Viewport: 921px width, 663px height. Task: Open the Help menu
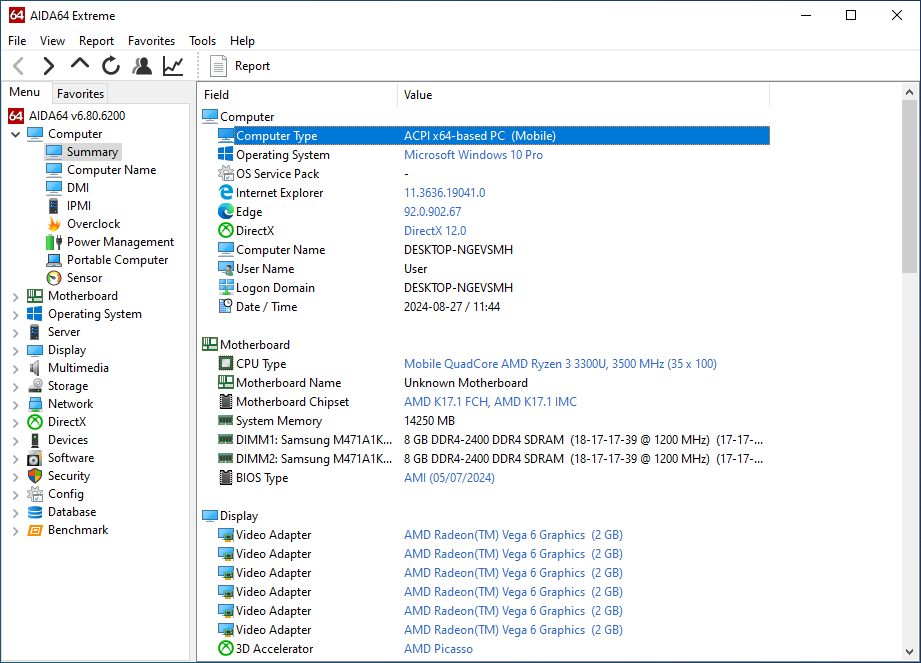pyautogui.click(x=242, y=41)
